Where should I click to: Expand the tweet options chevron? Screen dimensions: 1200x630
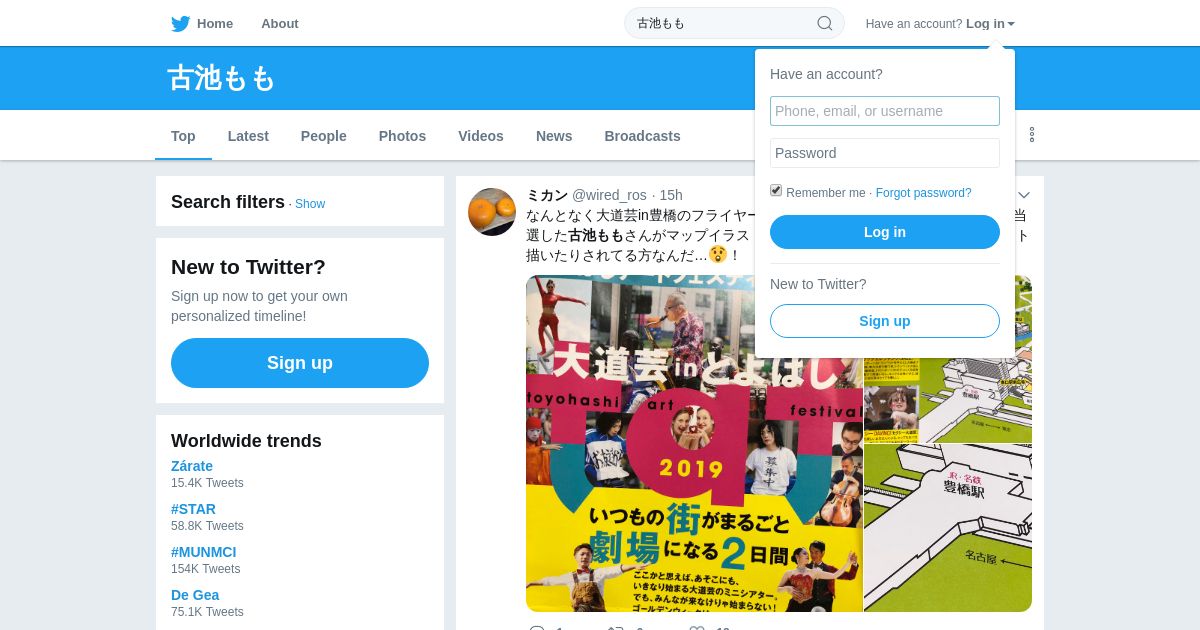pyautogui.click(x=1024, y=195)
